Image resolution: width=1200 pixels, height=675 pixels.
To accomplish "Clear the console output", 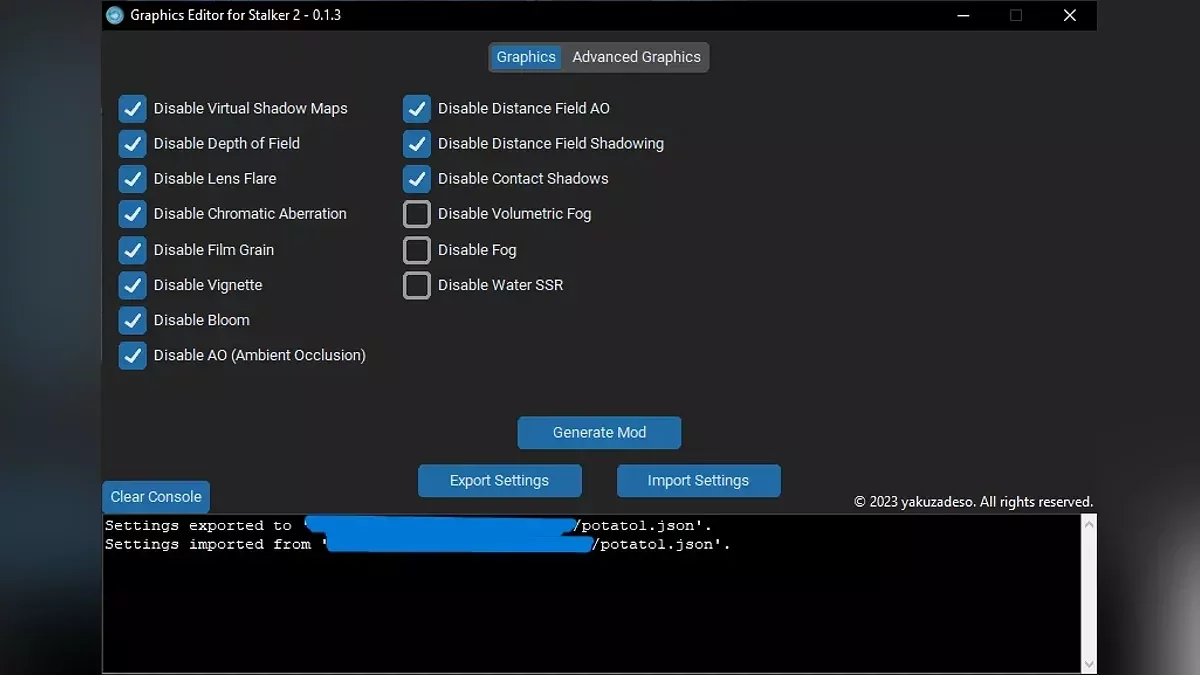I will [156, 496].
